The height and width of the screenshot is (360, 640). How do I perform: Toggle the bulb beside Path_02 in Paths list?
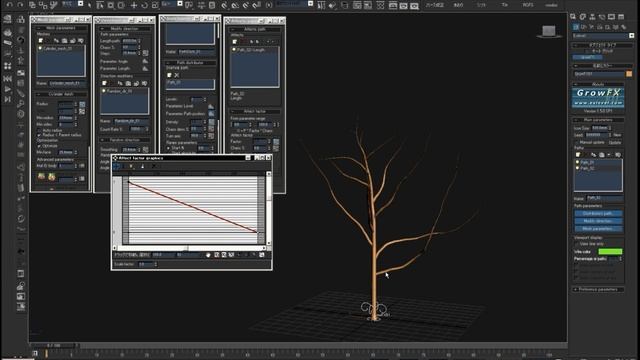tap(577, 168)
